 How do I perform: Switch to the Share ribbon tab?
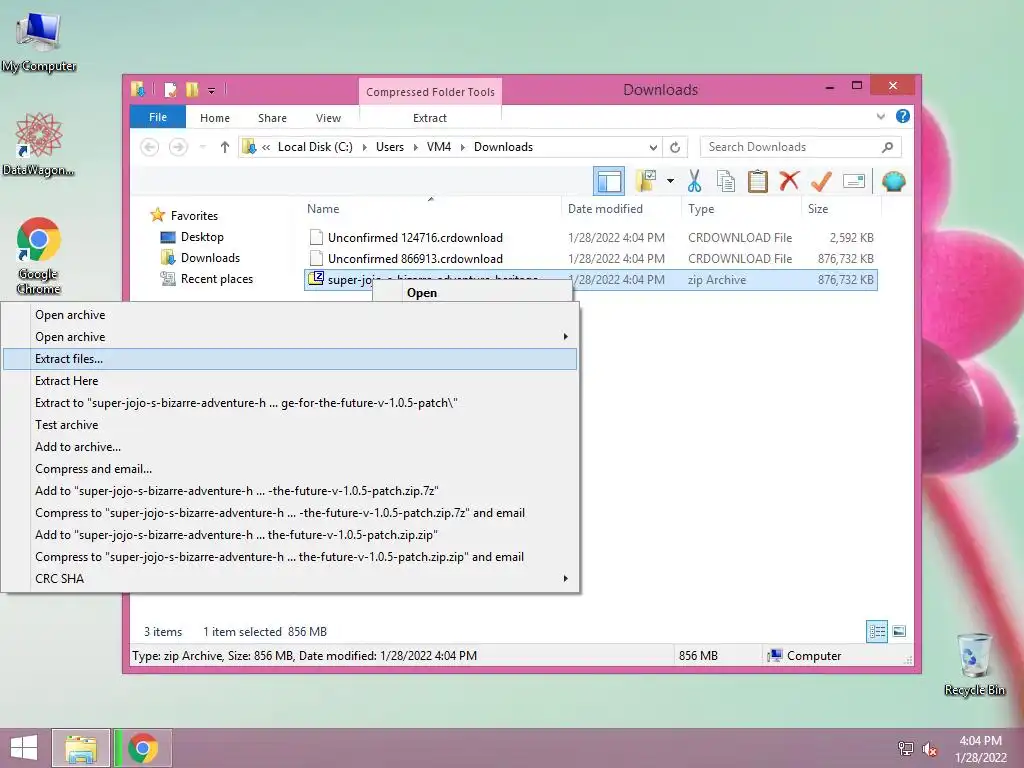click(x=272, y=118)
